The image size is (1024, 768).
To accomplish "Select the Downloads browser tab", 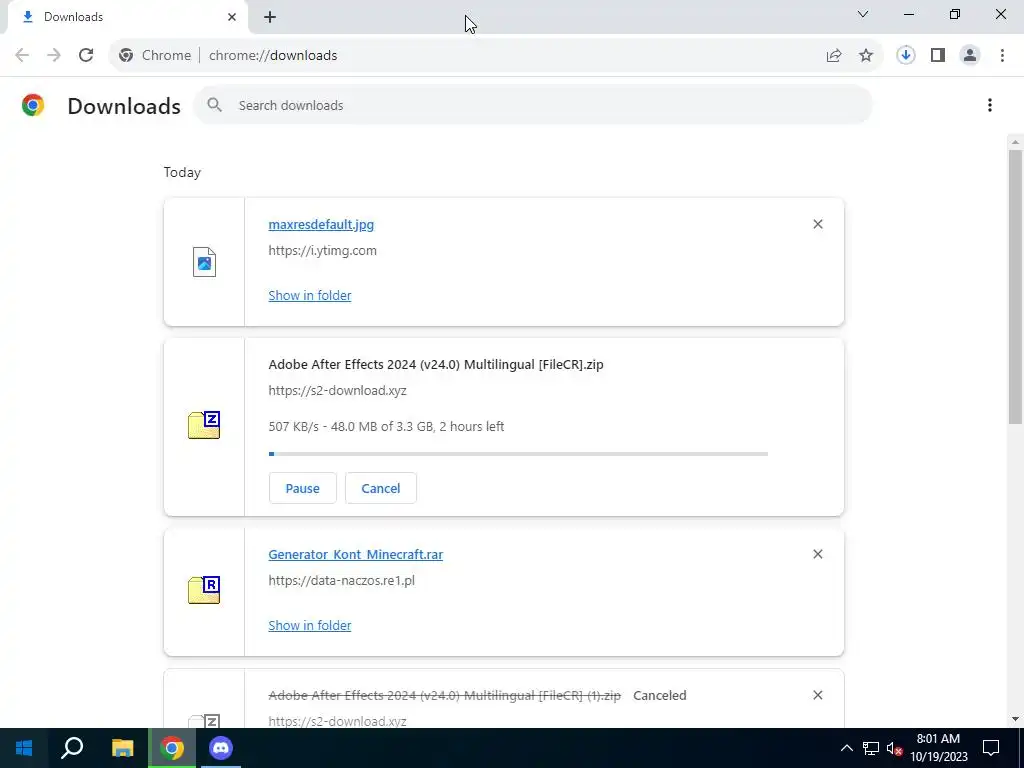I will click(x=127, y=17).
